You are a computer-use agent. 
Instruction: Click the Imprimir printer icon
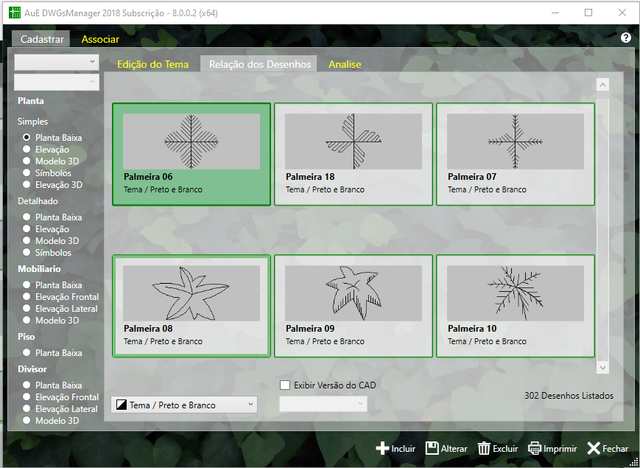click(535, 449)
